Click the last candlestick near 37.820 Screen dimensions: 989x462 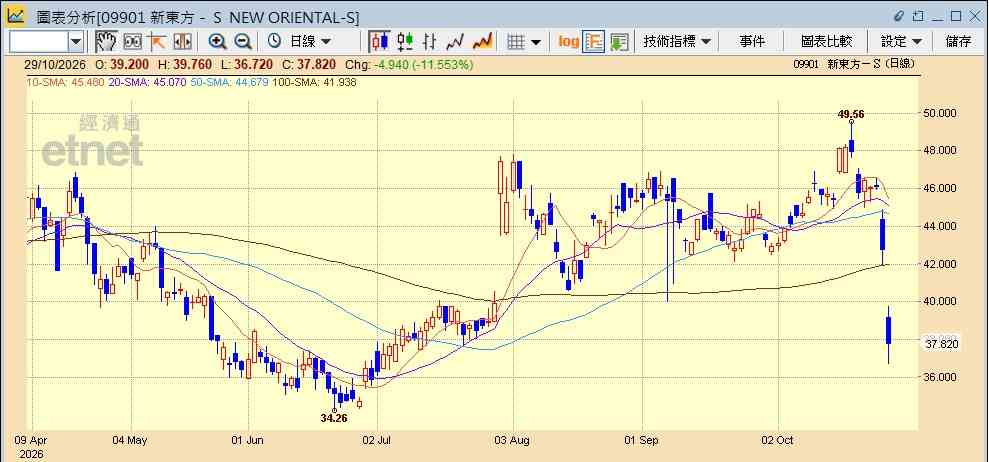pos(888,330)
